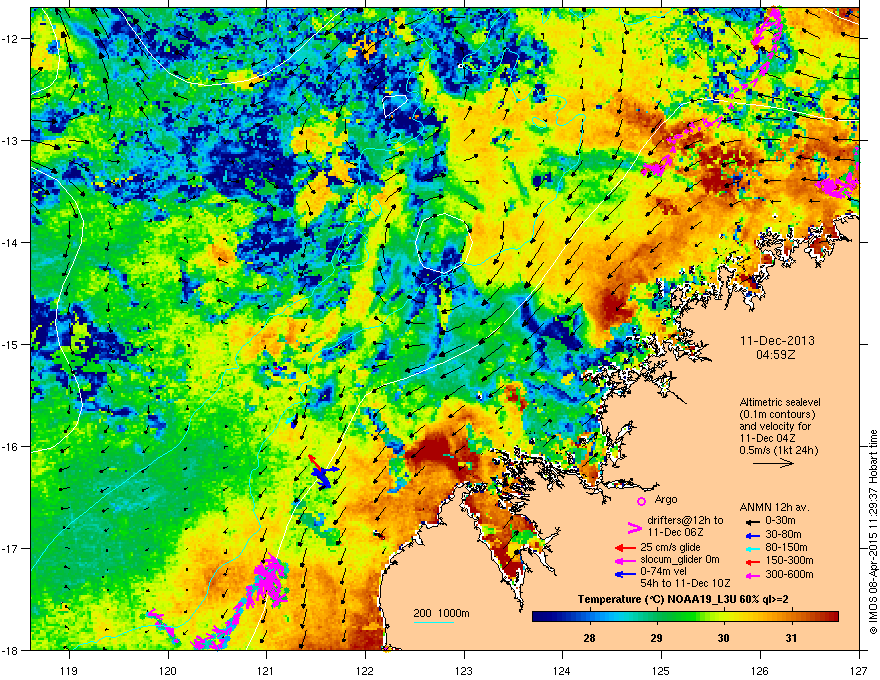Viewport: 880px width, 680px height.
Task: Click the color bar label 29
Action: coord(656,638)
